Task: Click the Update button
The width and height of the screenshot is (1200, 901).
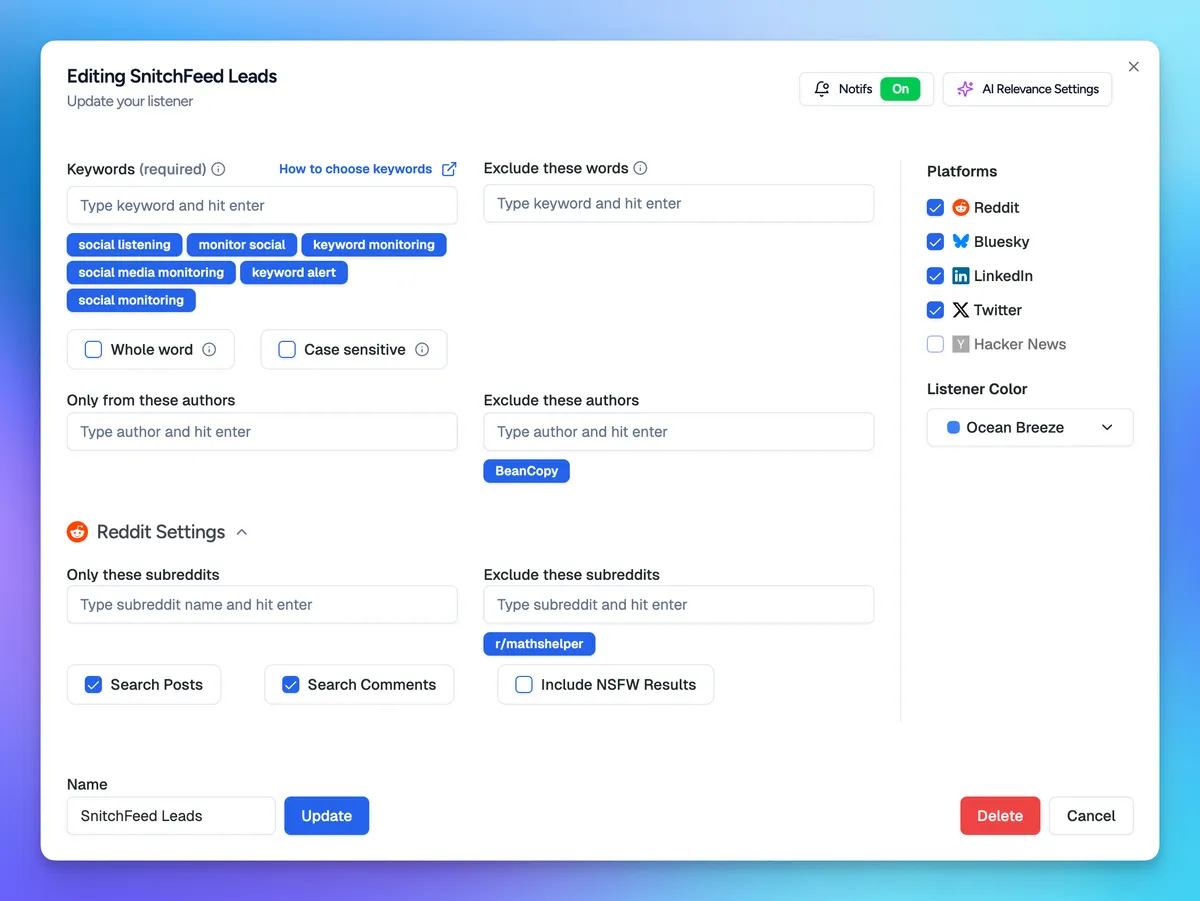Action: click(x=326, y=816)
